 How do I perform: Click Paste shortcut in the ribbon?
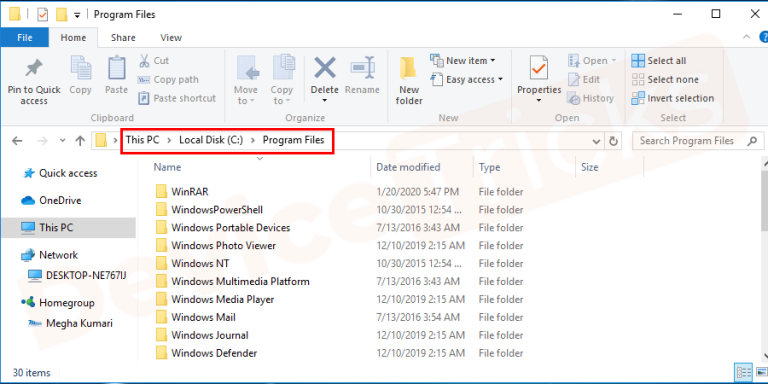click(x=177, y=98)
